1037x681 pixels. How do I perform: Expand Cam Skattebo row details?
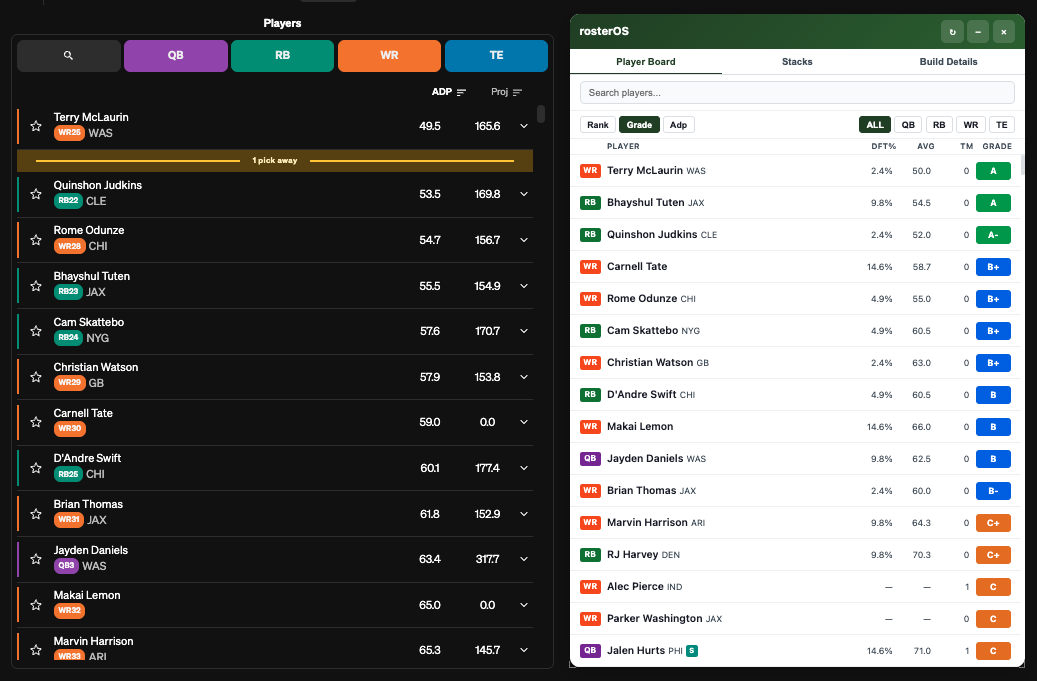[x=524, y=331]
